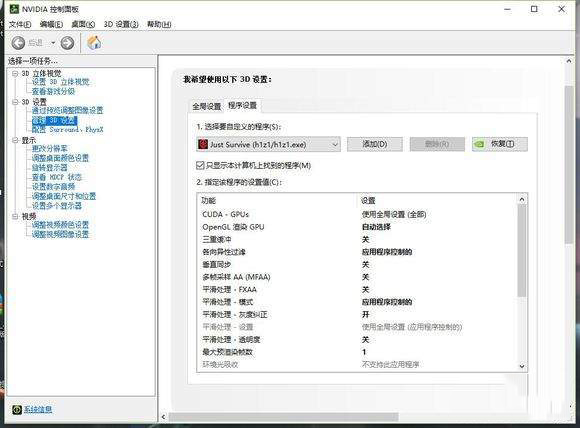The height and width of the screenshot is (428, 580).
Task: Open the 编辑(E) menu
Action: [x=51, y=24]
